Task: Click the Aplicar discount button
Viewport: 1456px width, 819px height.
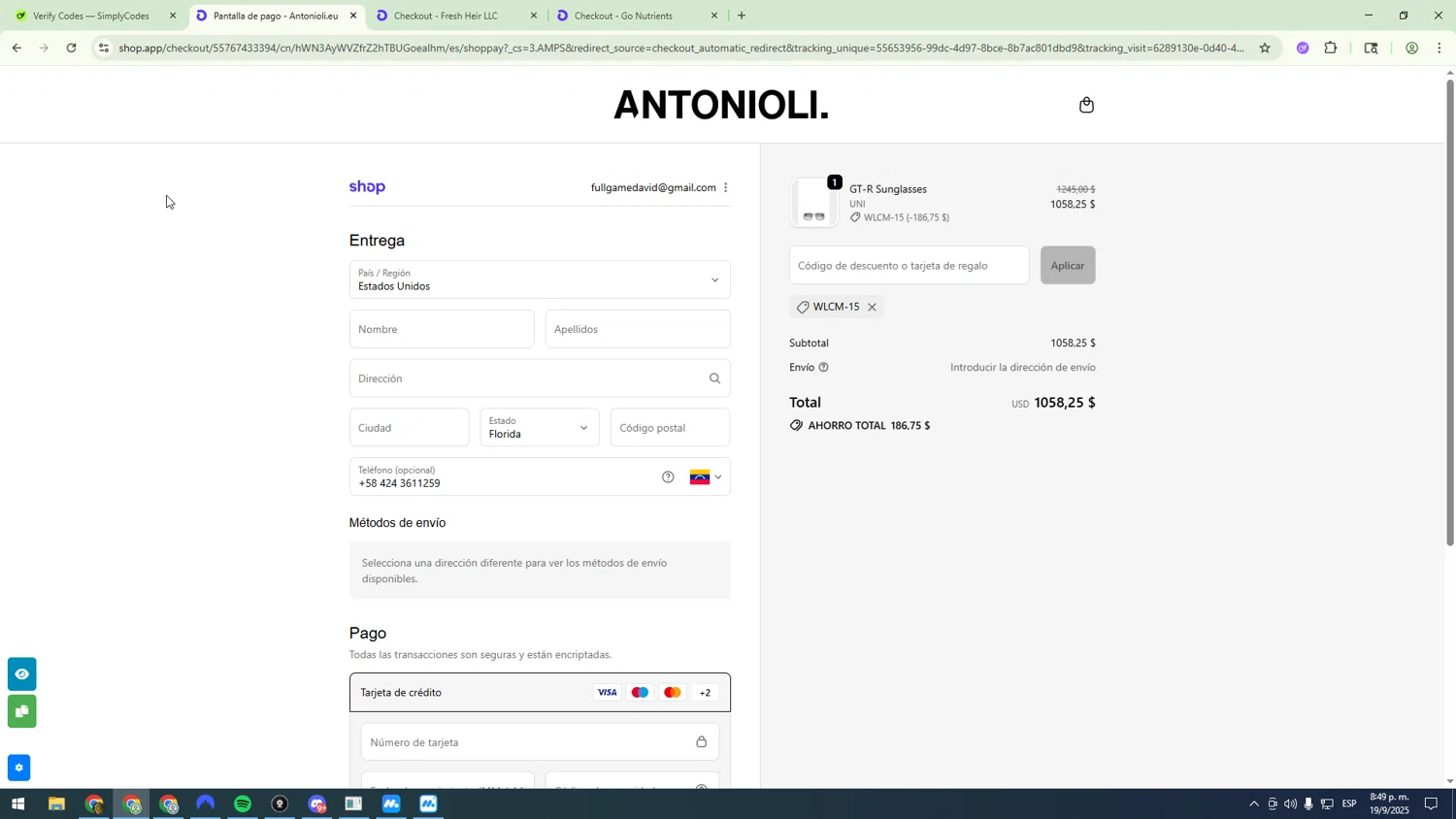Action: (x=1068, y=266)
